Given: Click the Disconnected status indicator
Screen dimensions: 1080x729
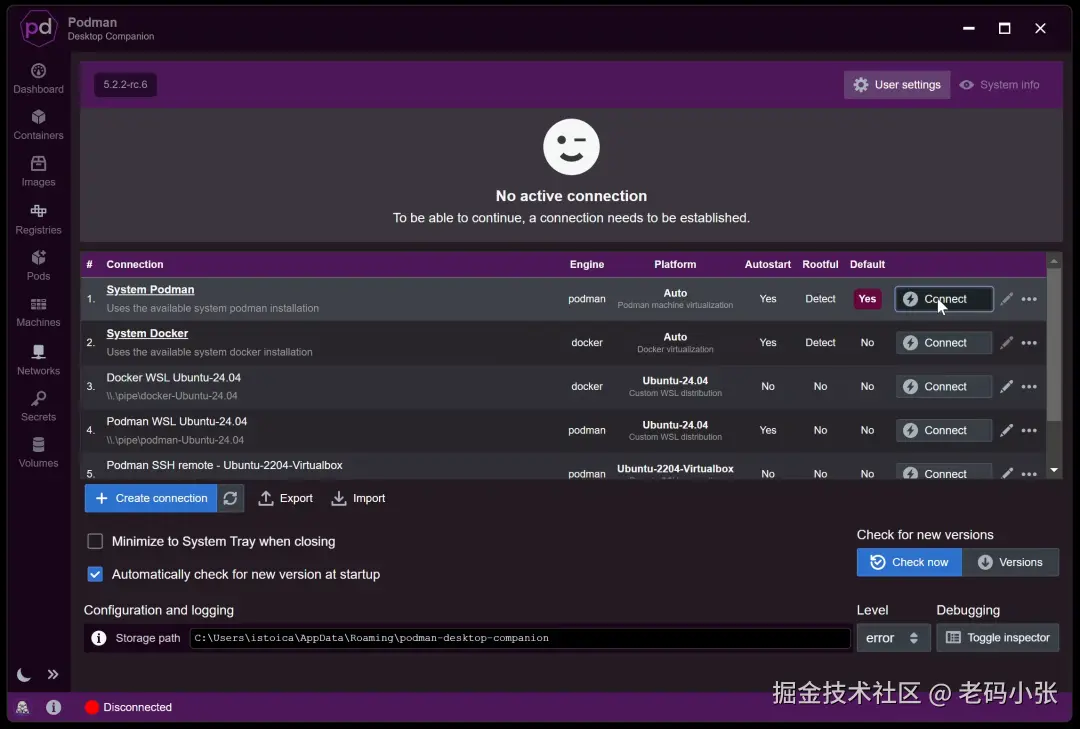Looking at the screenshot, I should (x=128, y=707).
